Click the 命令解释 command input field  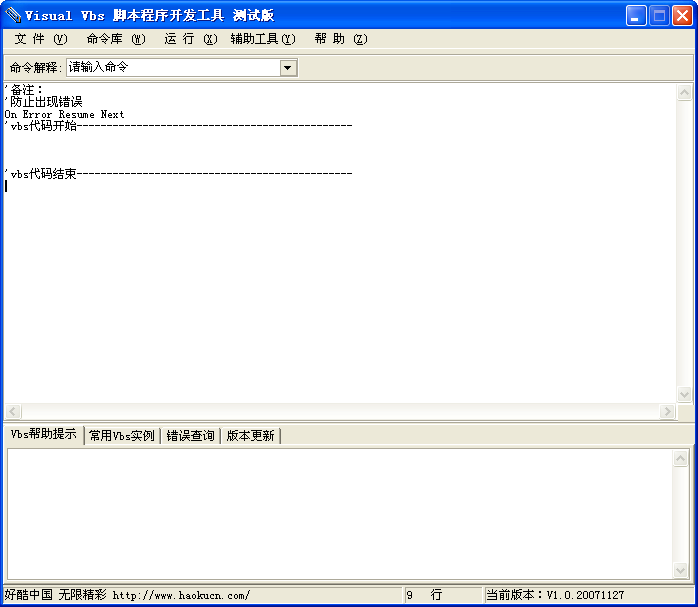point(172,68)
